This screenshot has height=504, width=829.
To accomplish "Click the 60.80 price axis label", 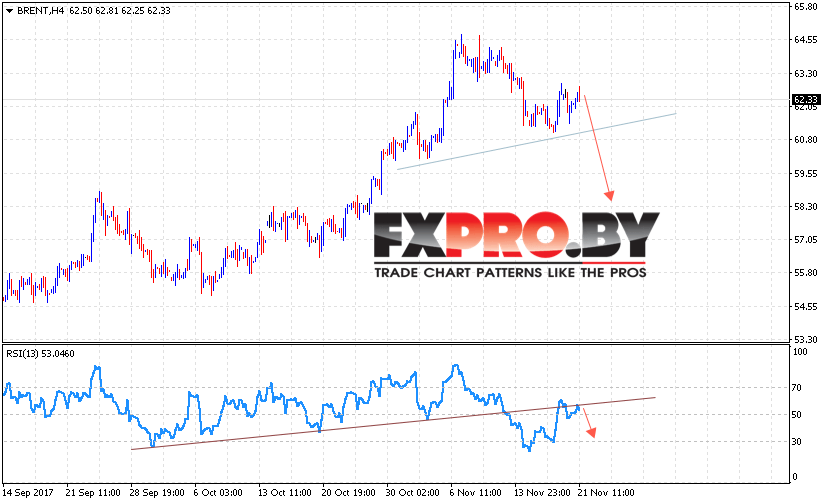I will [x=806, y=140].
